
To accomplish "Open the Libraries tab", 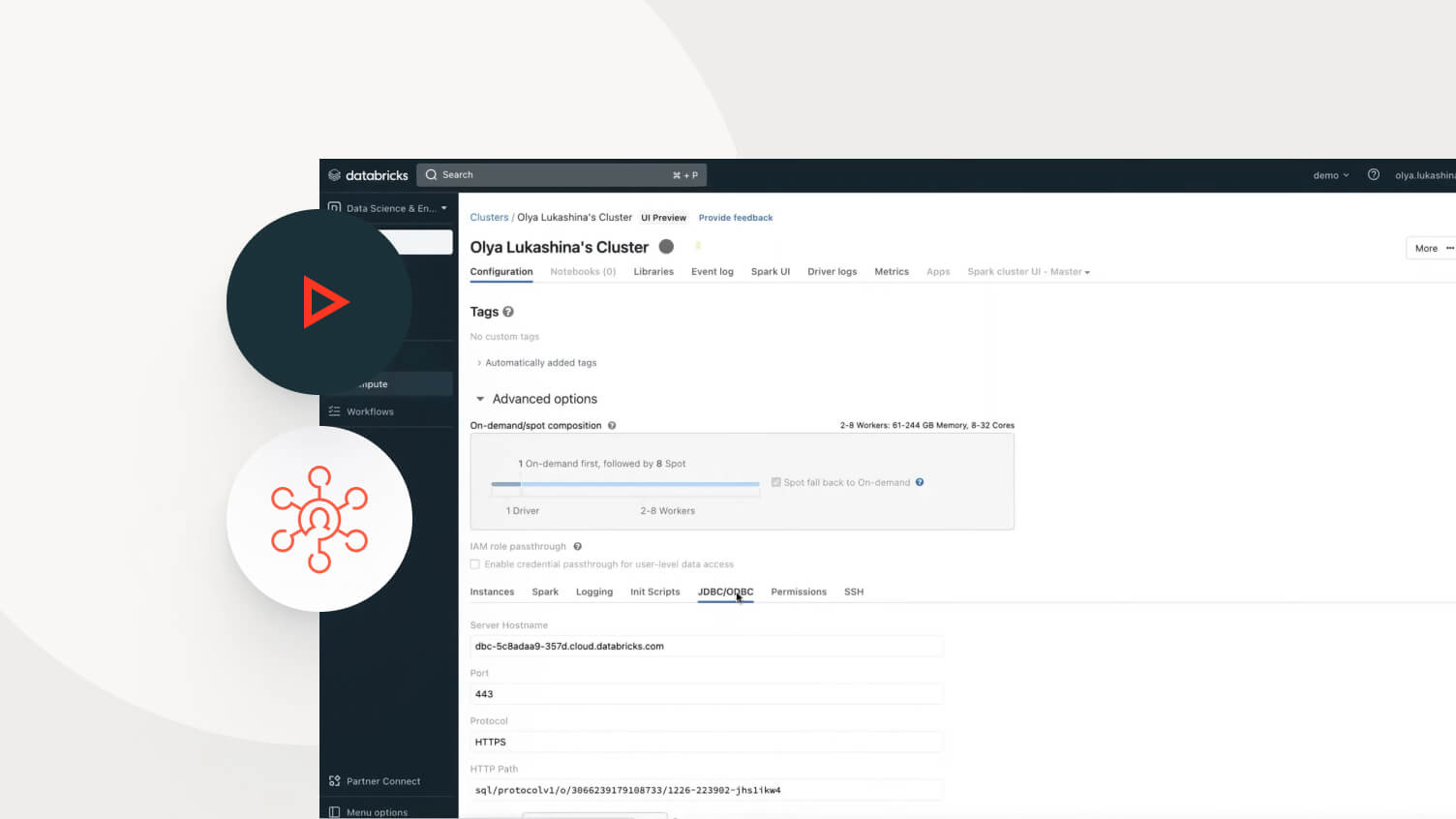I will tap(653, 272).
